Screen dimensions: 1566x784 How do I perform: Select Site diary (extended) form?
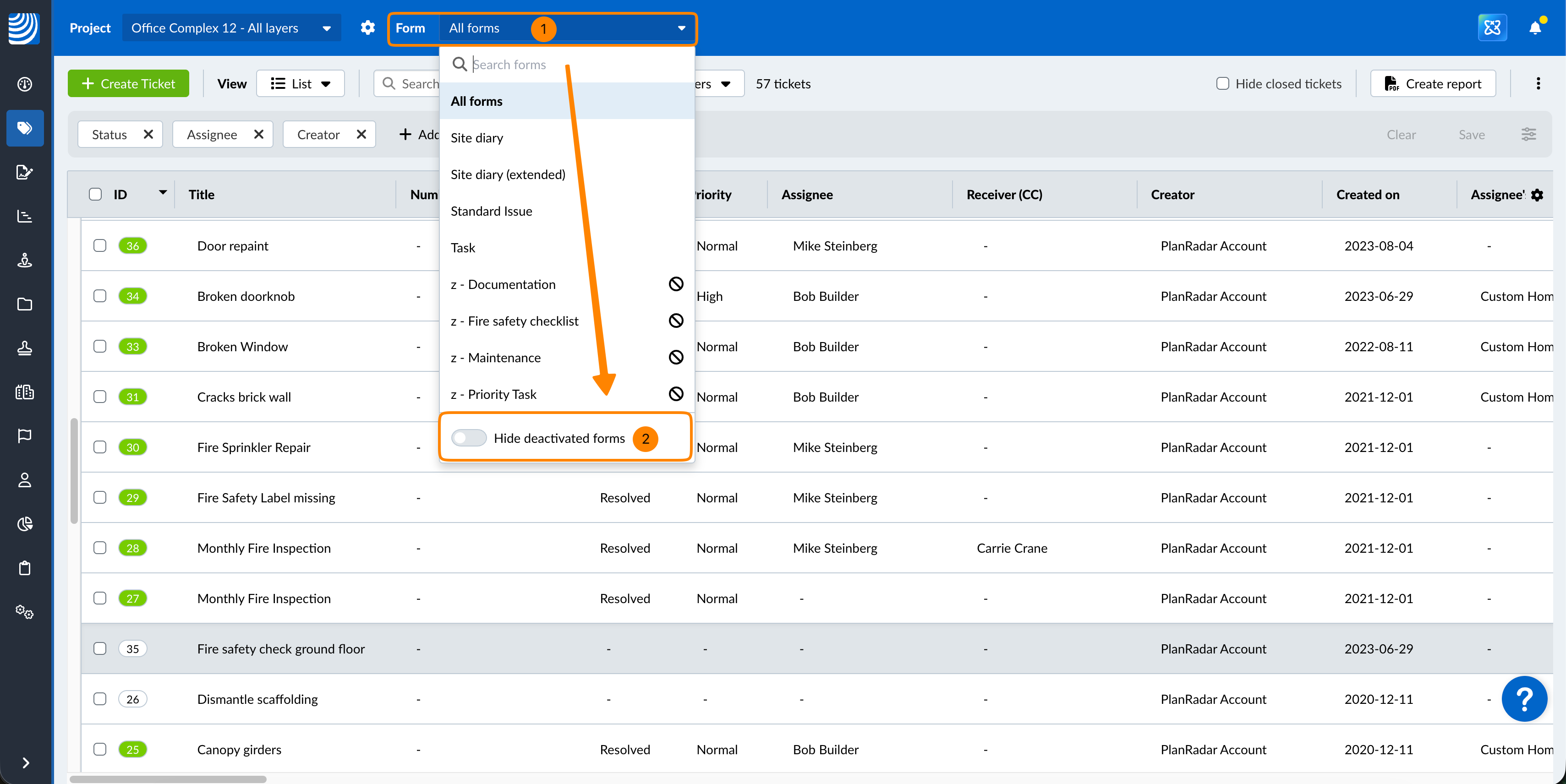[508, 174]
